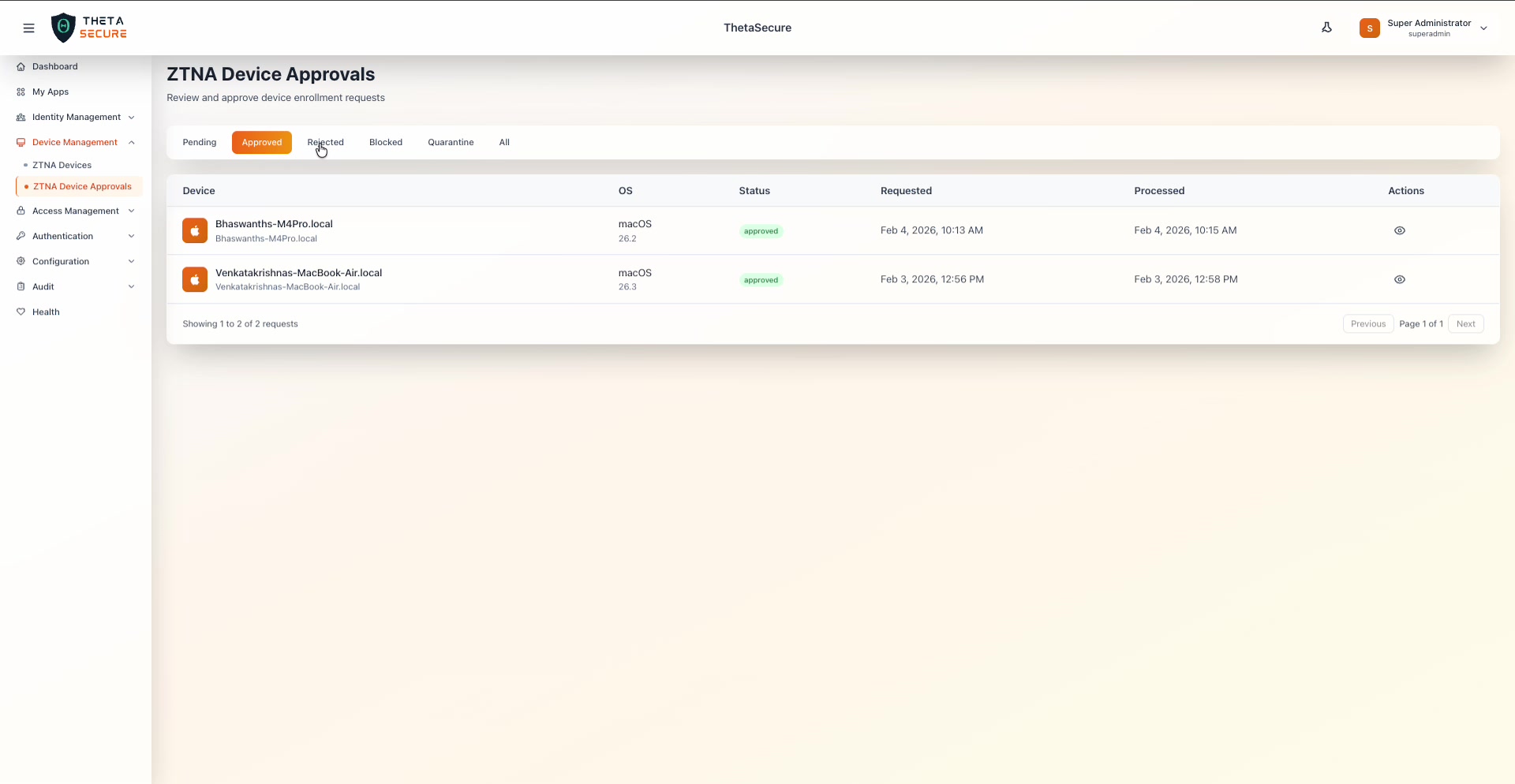The height and width of the screenshot is (784, 1515).
Task: Open the lab flask icon in the header
Action: point(1326,27)
